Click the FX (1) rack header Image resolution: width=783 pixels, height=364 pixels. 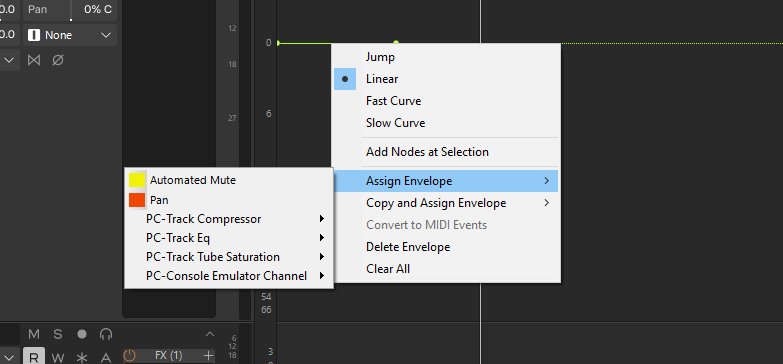(x=169, y=356)
